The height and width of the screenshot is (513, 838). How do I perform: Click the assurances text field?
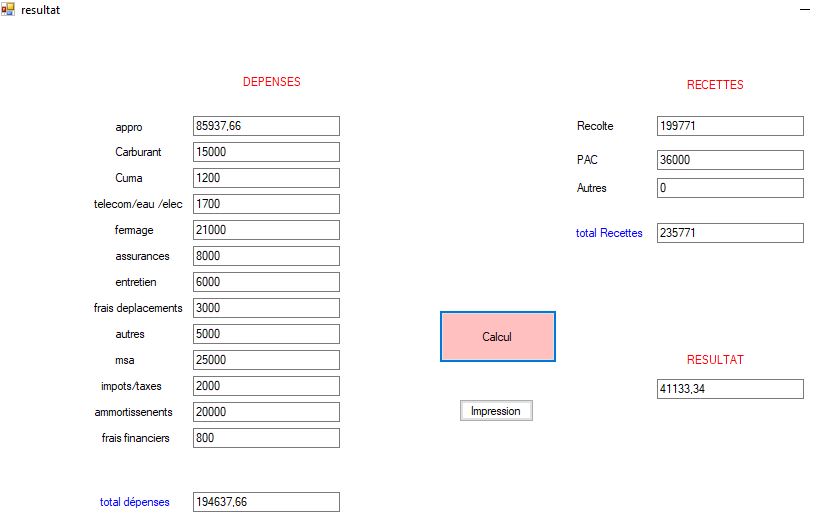click(266, 256)
